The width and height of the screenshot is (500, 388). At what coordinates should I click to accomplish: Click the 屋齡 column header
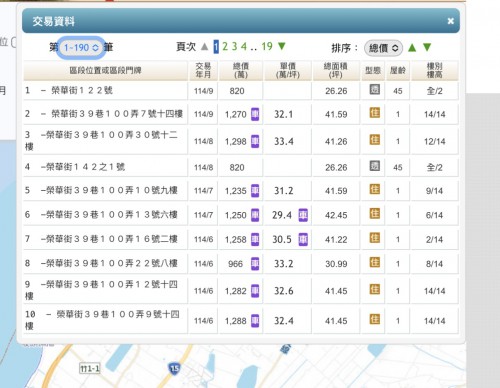coord(398,70)
